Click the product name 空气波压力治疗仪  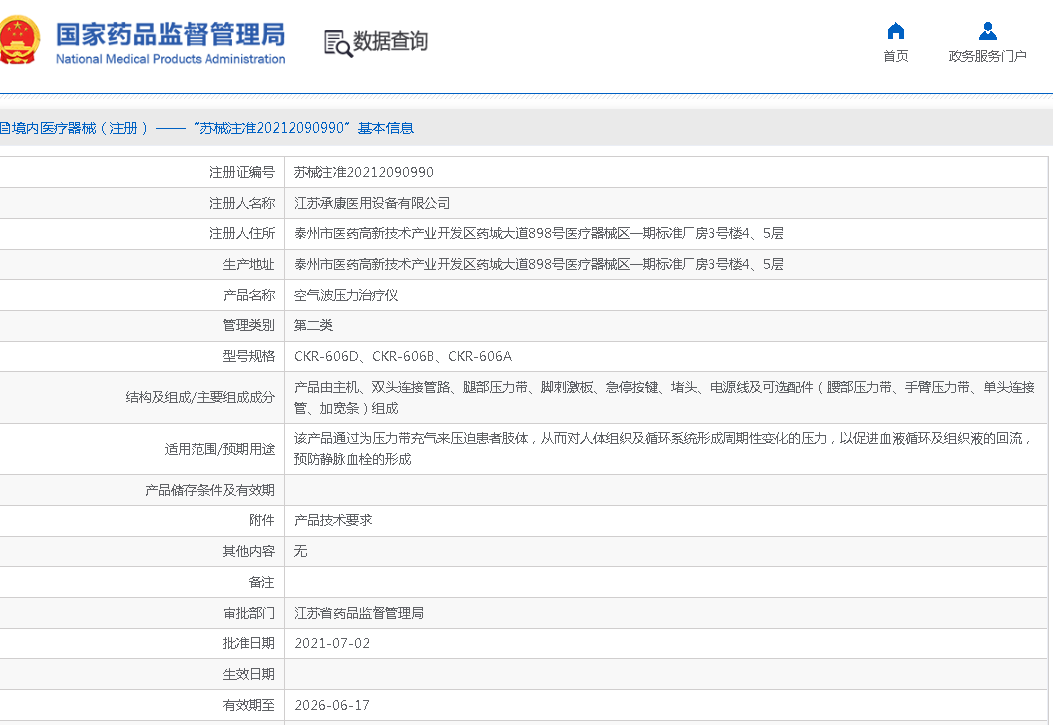tap(345, 295)
